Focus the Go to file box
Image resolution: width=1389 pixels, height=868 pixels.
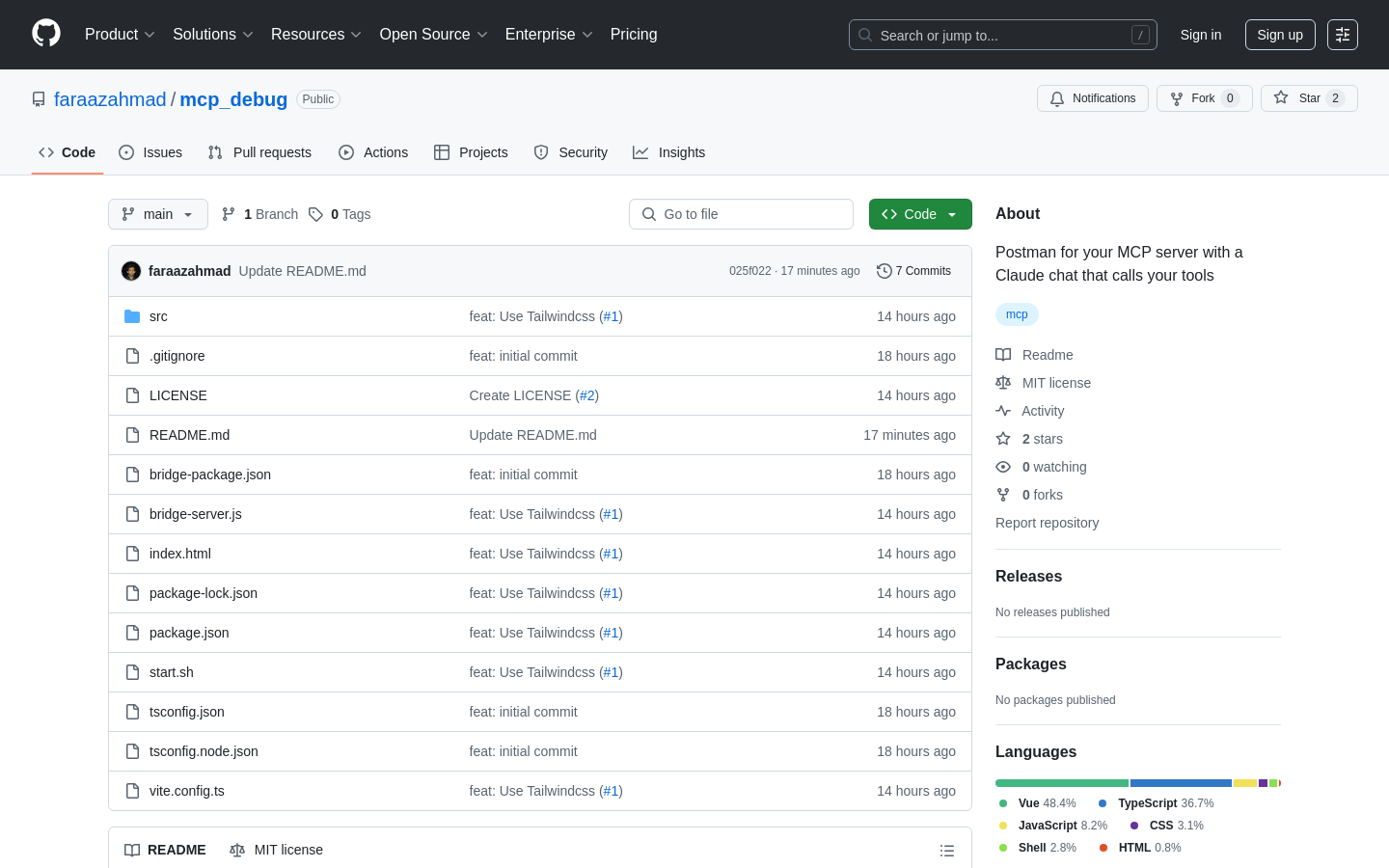click(x=741, y=214)
